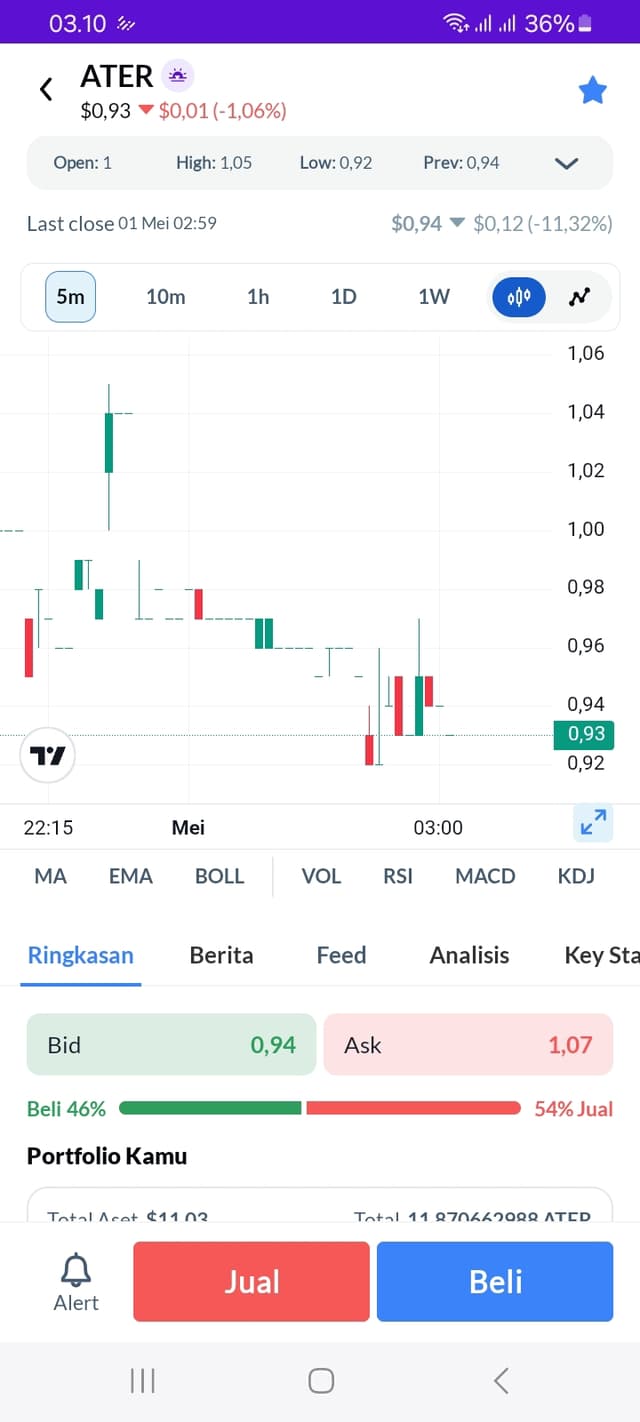Tap the blue Beli button
Viewport: 640px width, 1422px height.
[x=495, y=1282]
